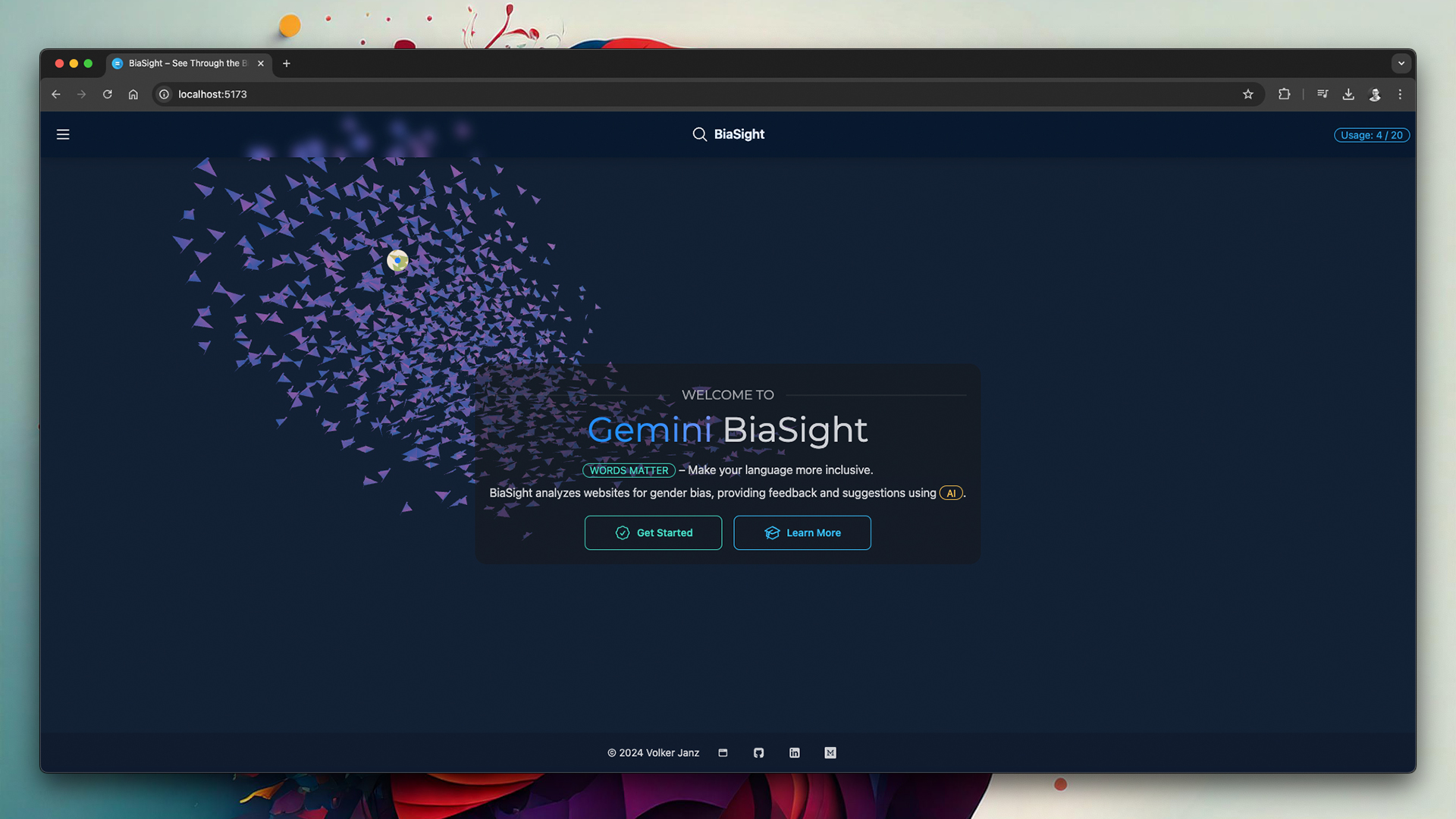Open the browser extensions puzzle icon
Screen dimensions: 1456x819
click(x=1284, y=94)
